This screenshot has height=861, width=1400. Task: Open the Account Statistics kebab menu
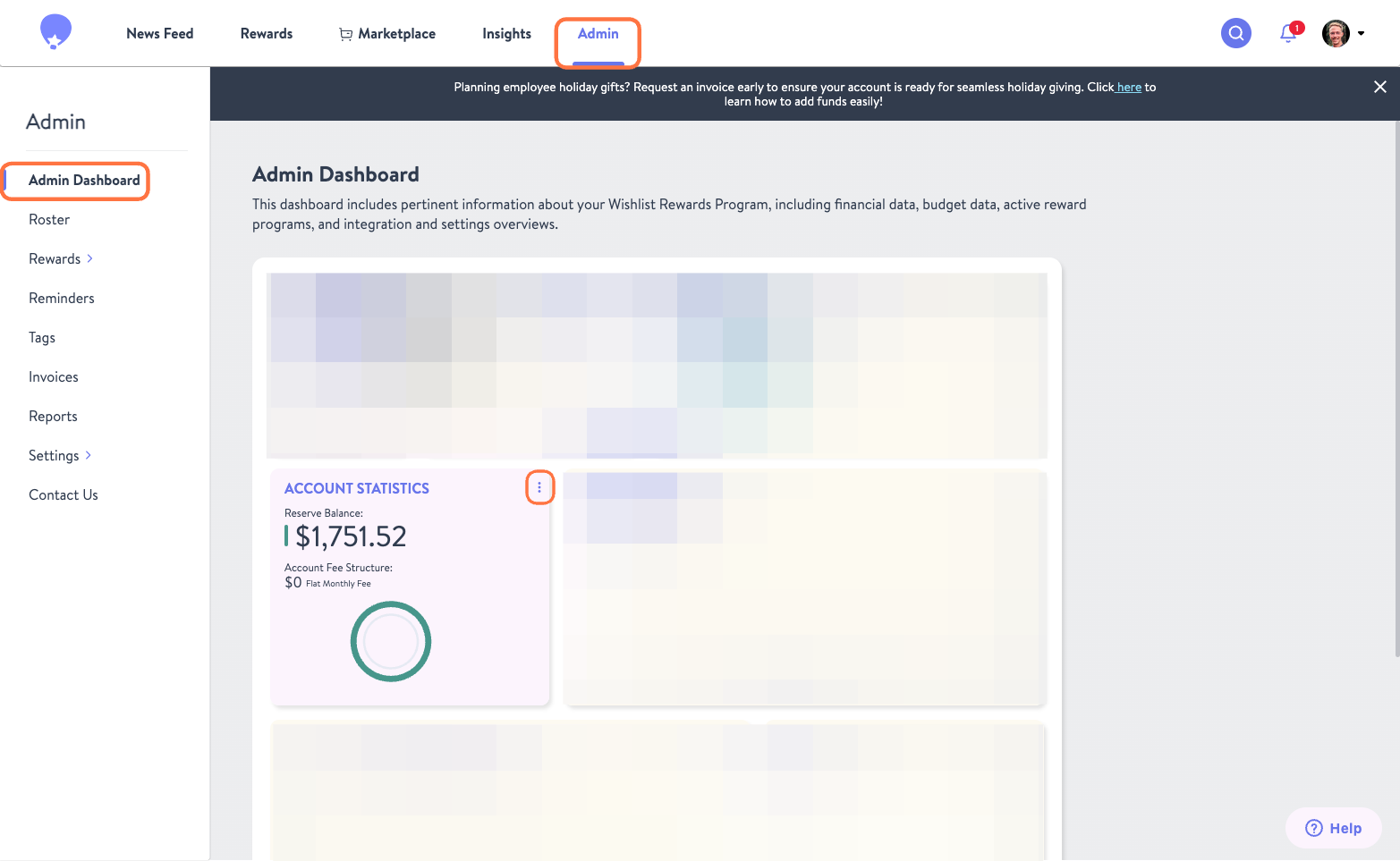point(539,487)
